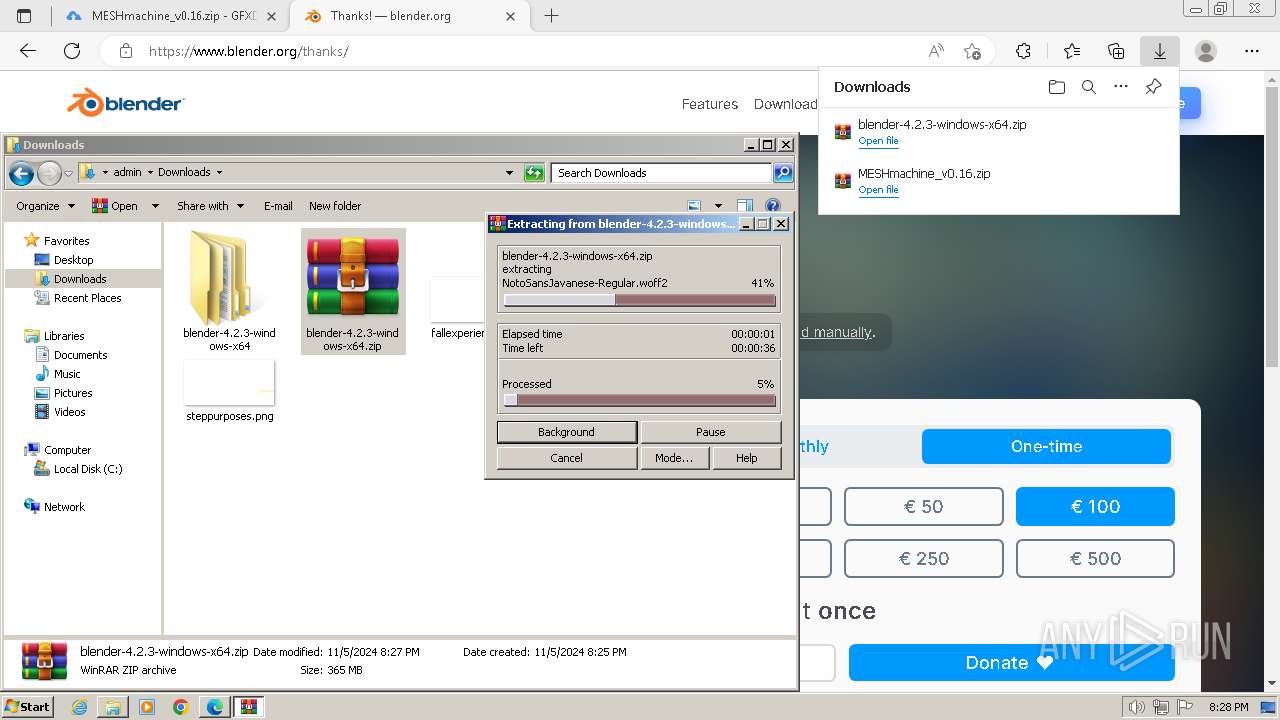Click the Mode... button in WinRAR

(x=674, y=458)
